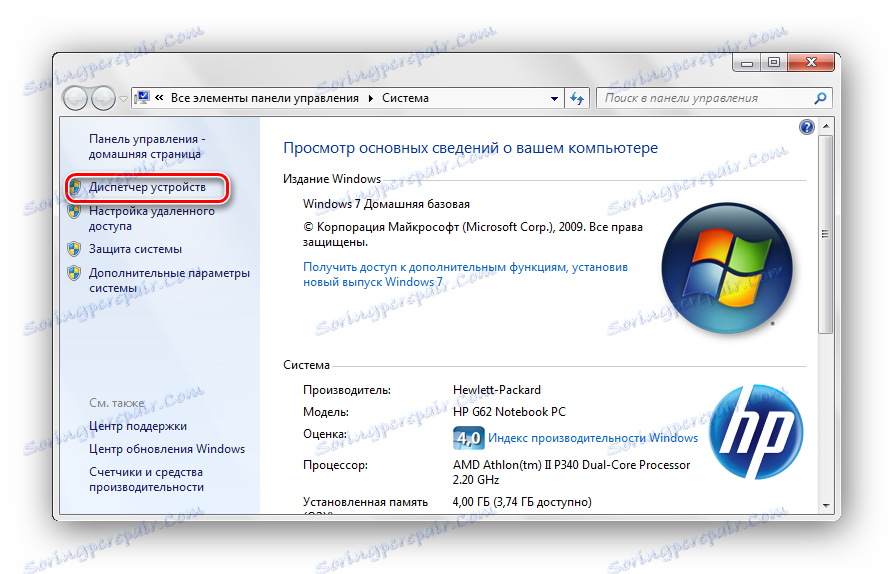Select text Windows 7 Домашняя базовая
The image size is (894, 574).
386,204
